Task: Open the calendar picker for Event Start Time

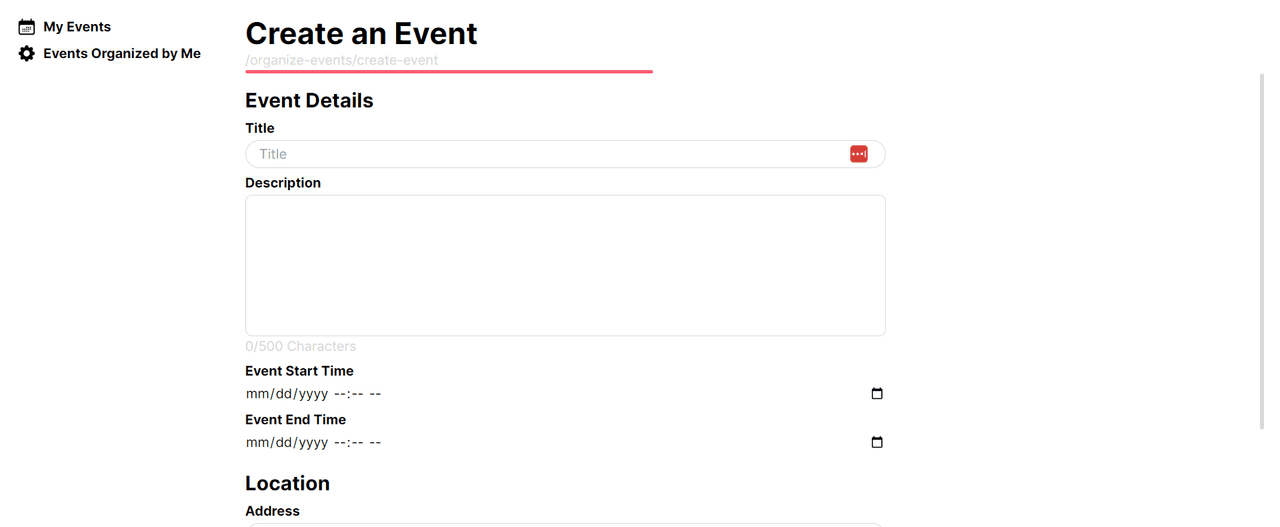Action: pyautogui.click(x=877, y=394)
